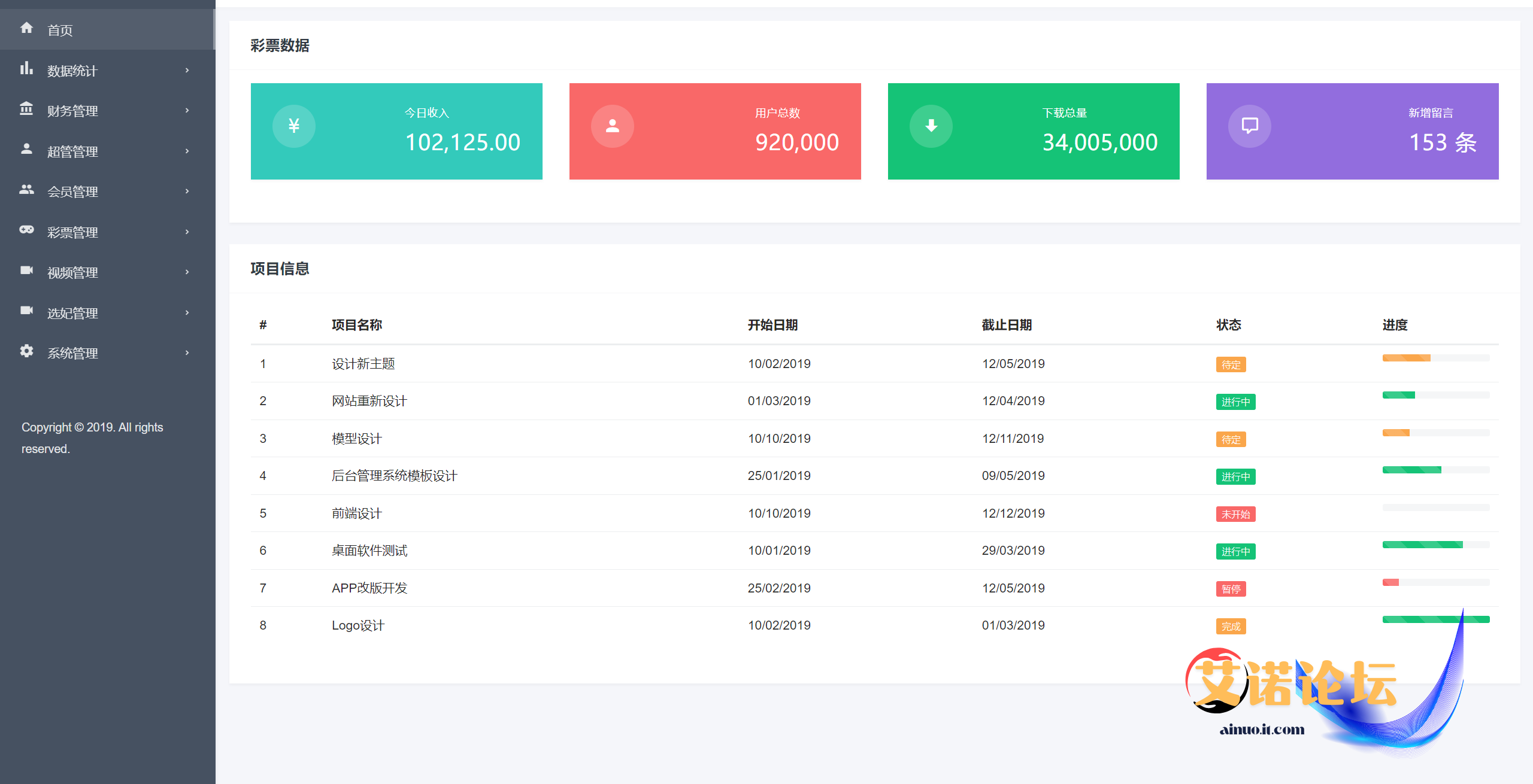Screen dimensions: 1533x784
Task: Click the download arrow icon on 下载总量 card
Action: coord(931,126)
